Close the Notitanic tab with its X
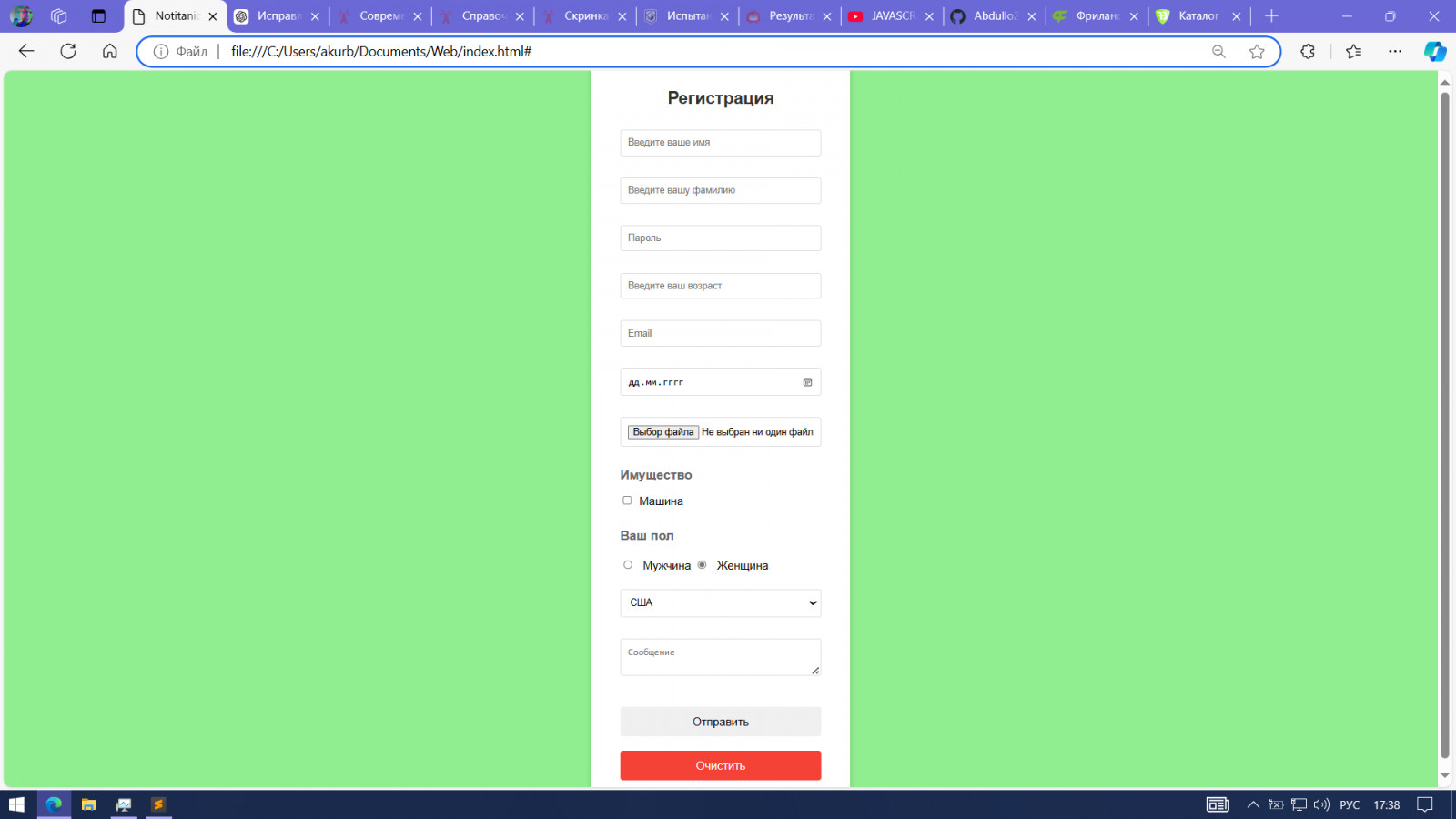Screen dimensions: 1456x819 (x=213, y=16)
